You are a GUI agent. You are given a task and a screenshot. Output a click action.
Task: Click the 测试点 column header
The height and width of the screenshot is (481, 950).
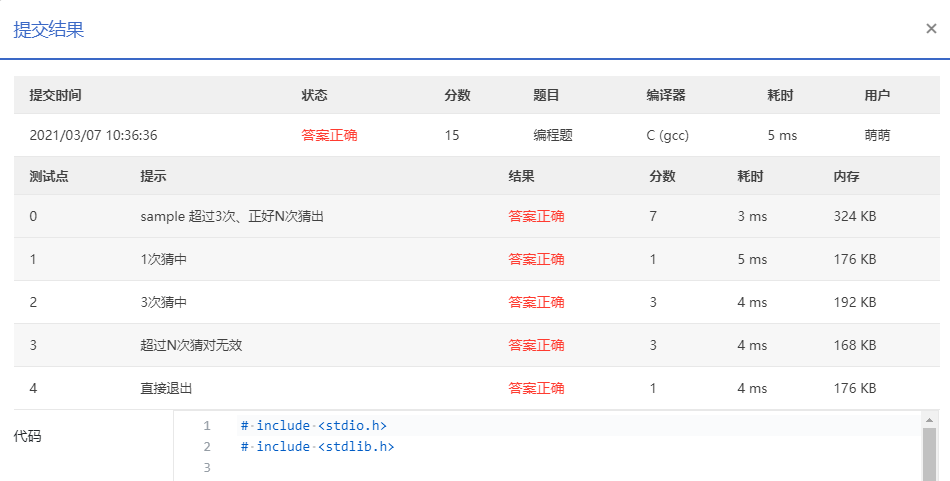pyautogui.click(x=49, y=176)
